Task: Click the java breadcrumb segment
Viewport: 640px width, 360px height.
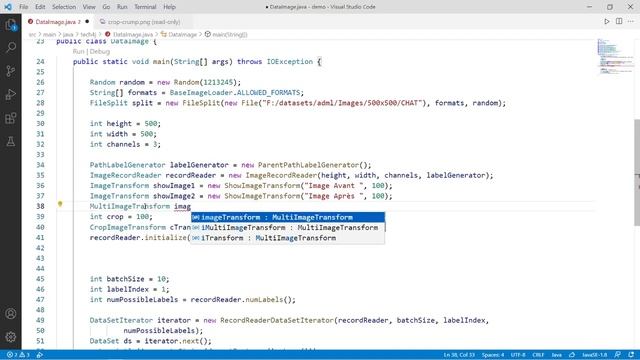Action: coord(68,35)
